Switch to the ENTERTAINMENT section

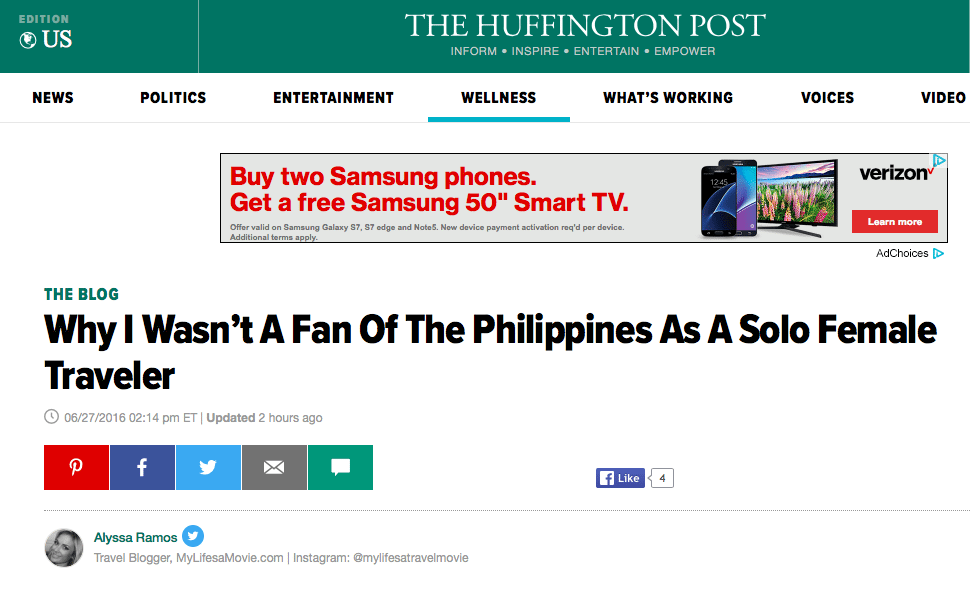(333, 97)
